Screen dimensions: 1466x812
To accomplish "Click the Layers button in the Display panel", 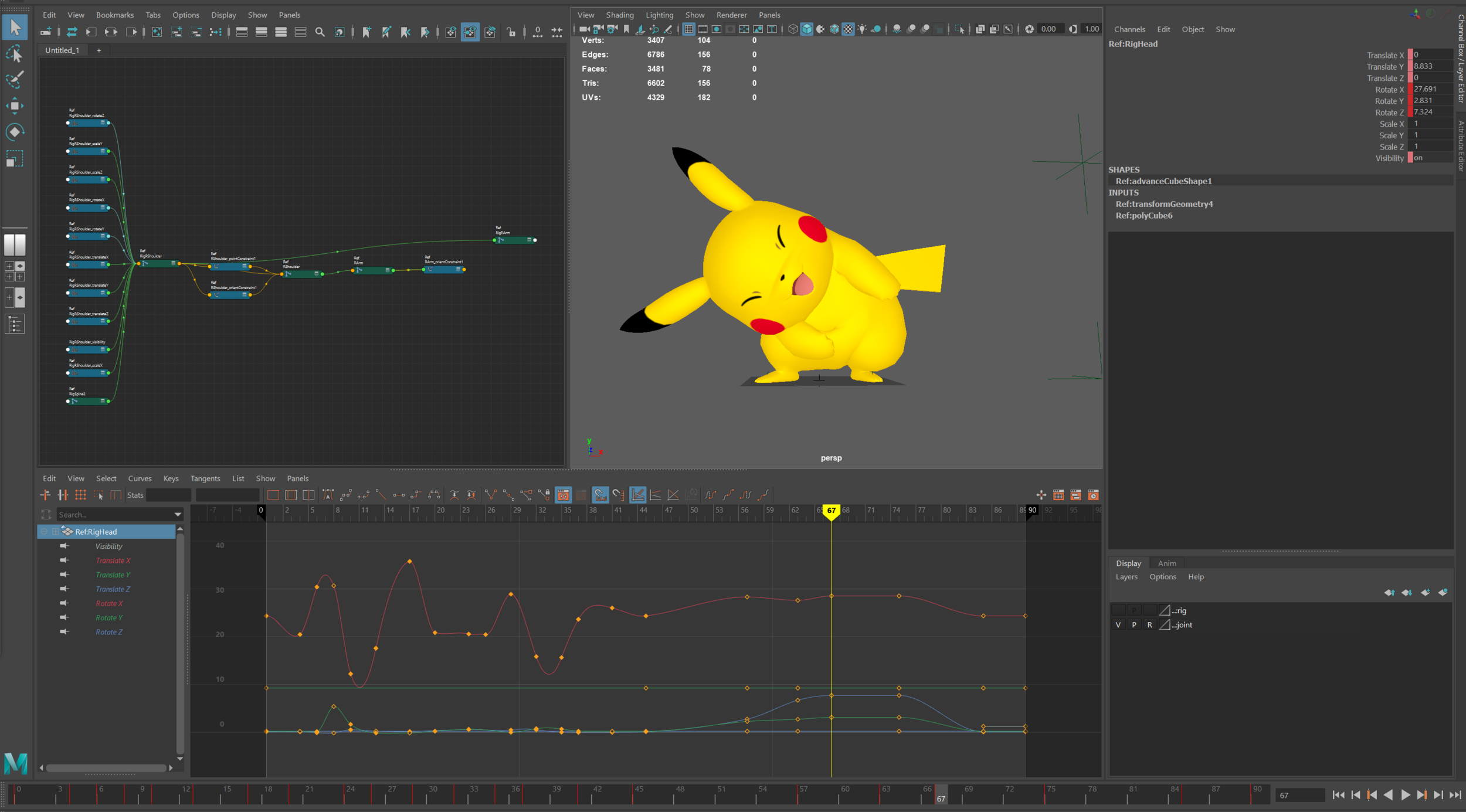I will (1126, 576).
